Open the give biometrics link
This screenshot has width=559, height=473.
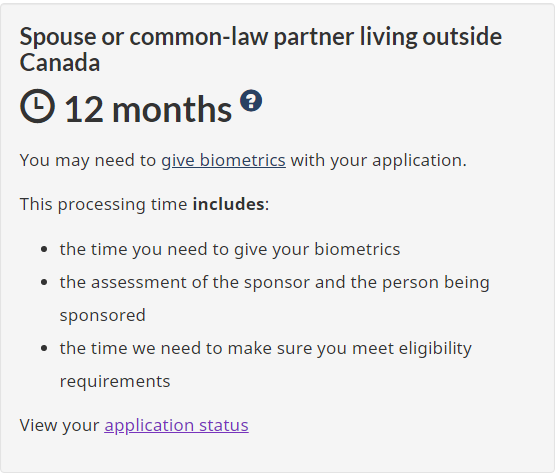224,160
